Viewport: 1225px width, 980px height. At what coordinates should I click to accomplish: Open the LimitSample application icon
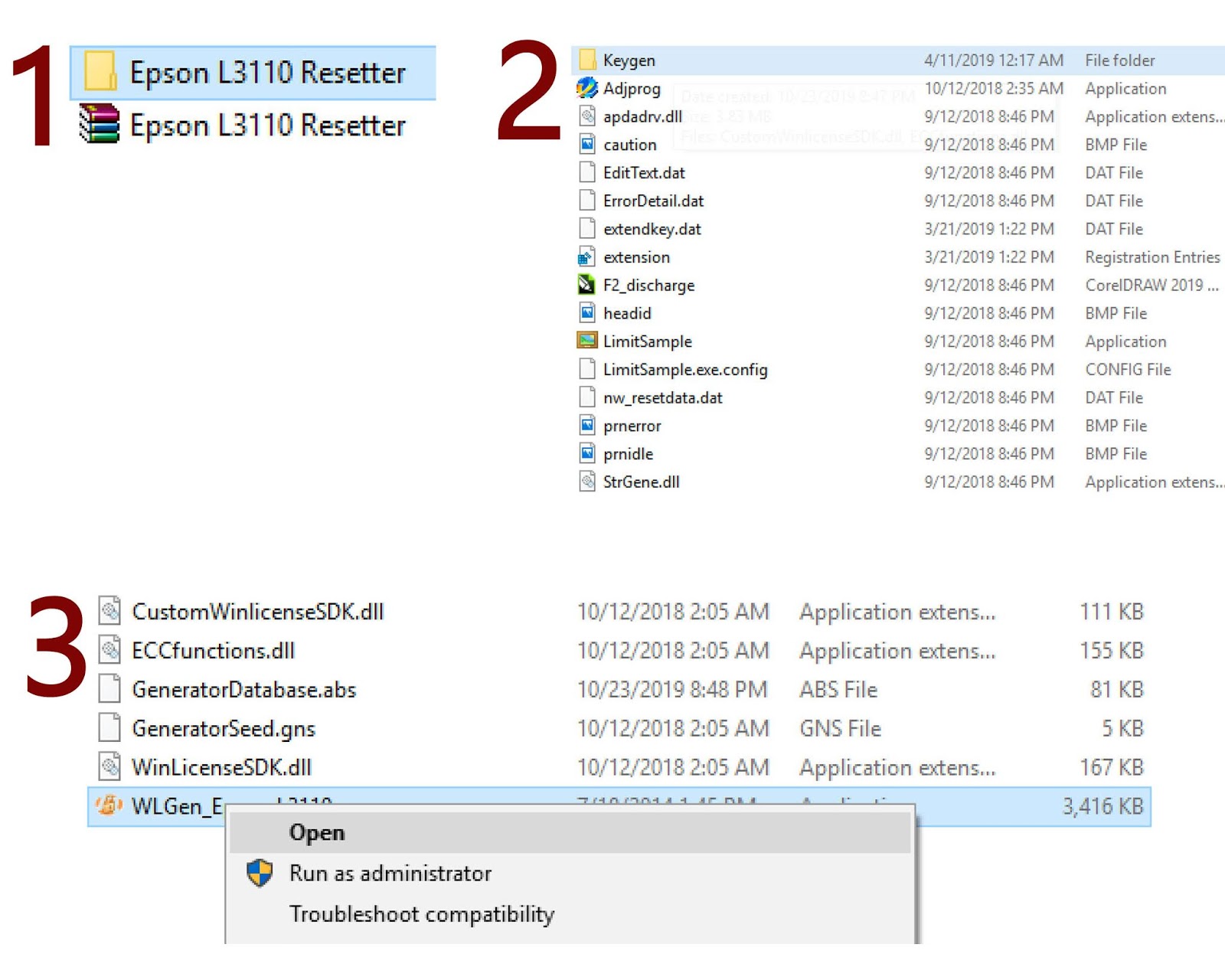586,341
